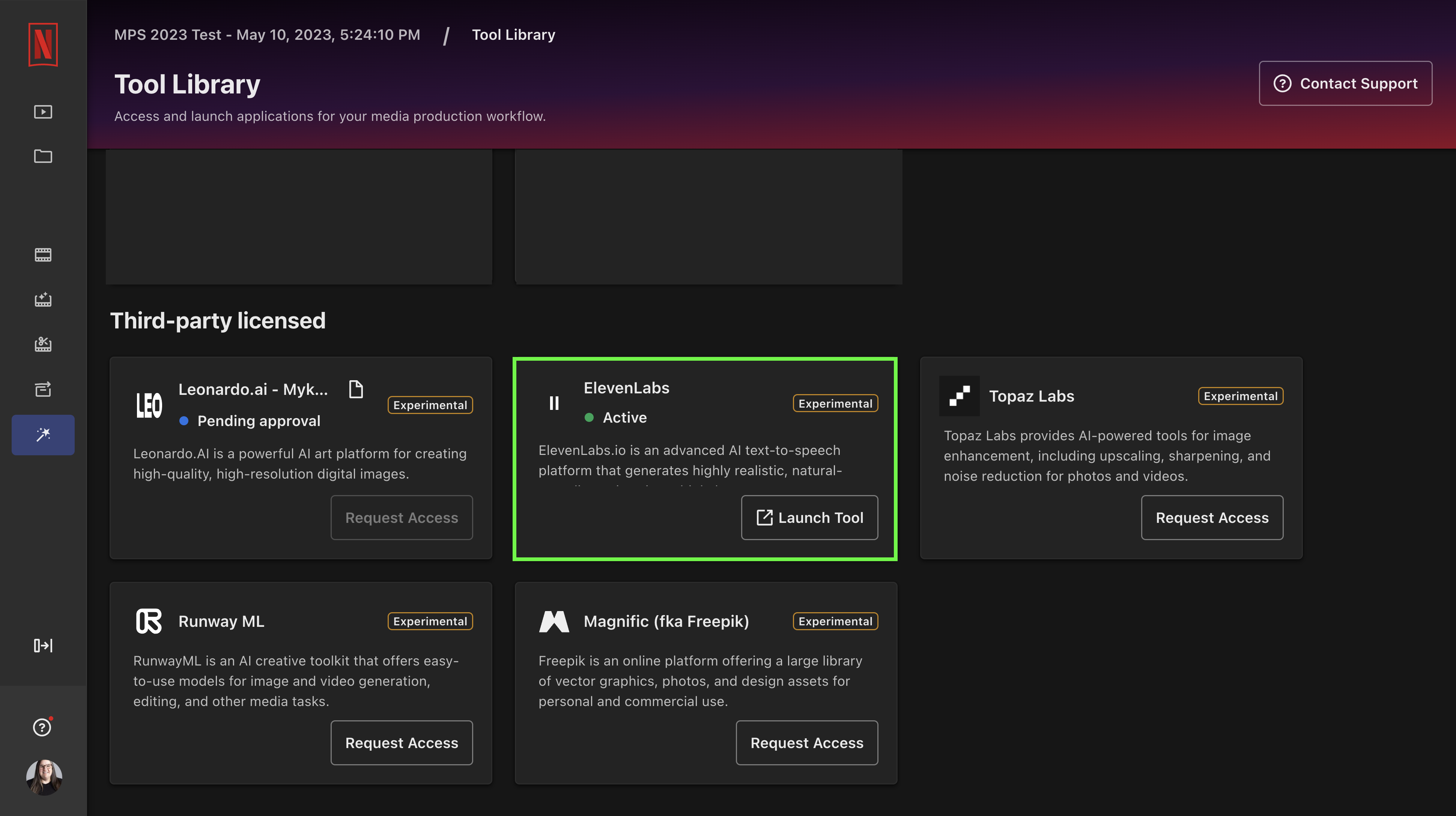Request access to Magnific (fka Freepik)

[807, 742]
